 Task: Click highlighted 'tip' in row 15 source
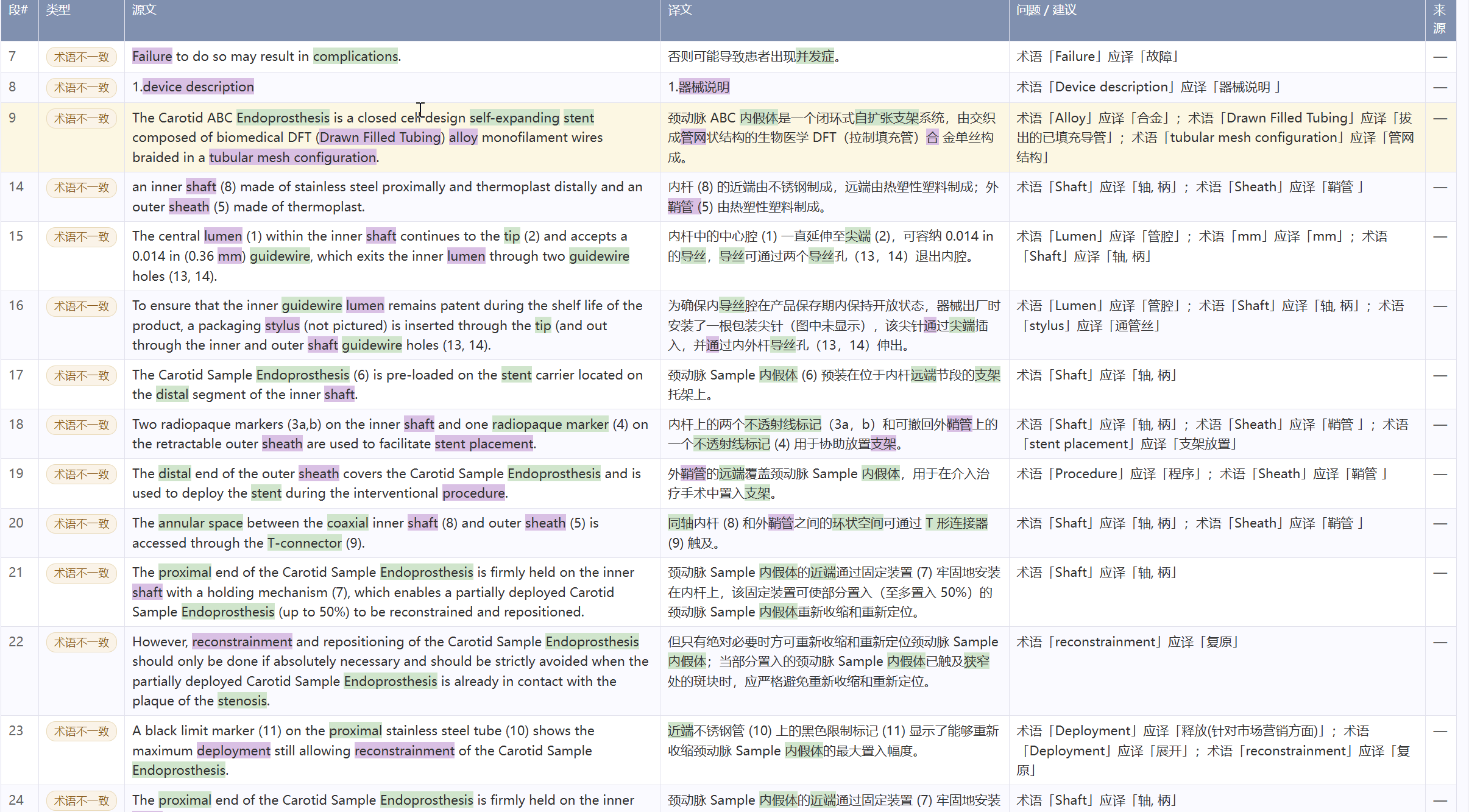point(512,236)
